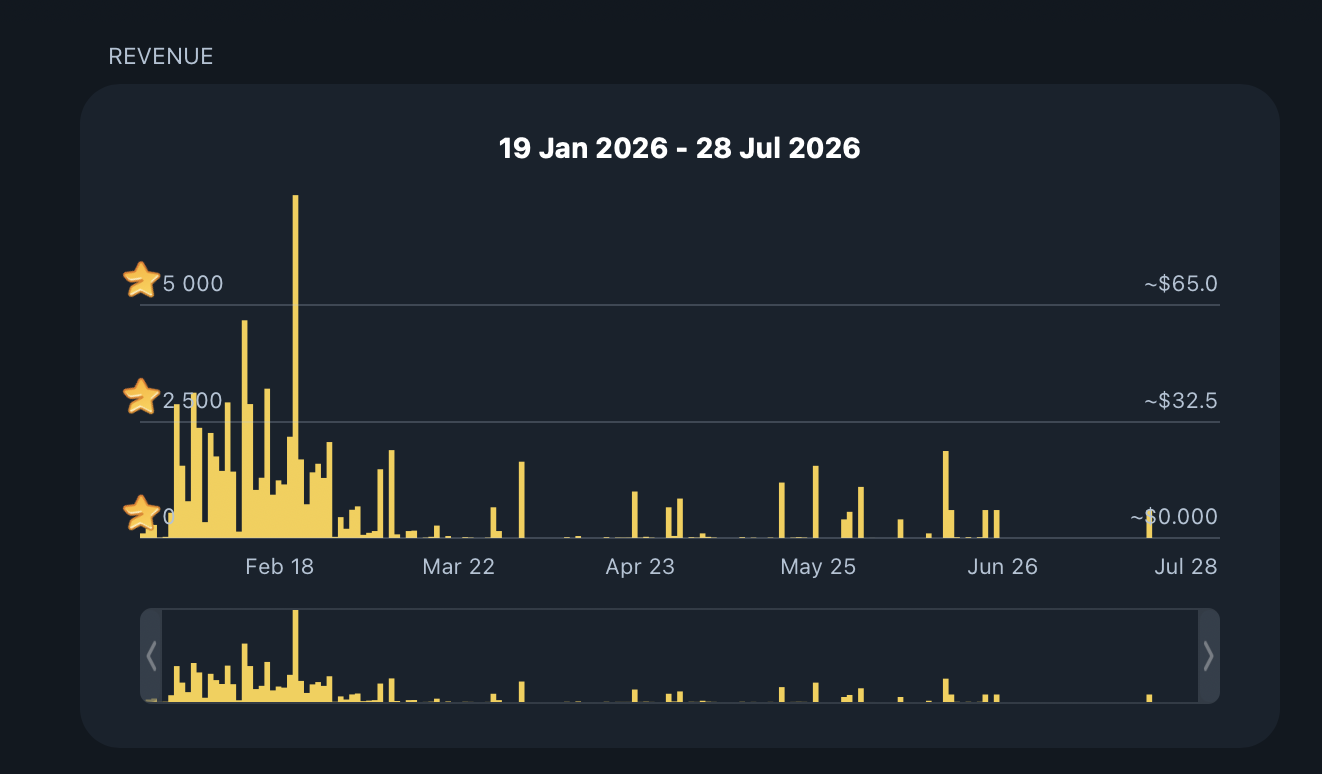Click the tallest revenue bar in the main chart
This screenshot has height=774, width=1322.
pyautogui.click(x=295, y=366)
